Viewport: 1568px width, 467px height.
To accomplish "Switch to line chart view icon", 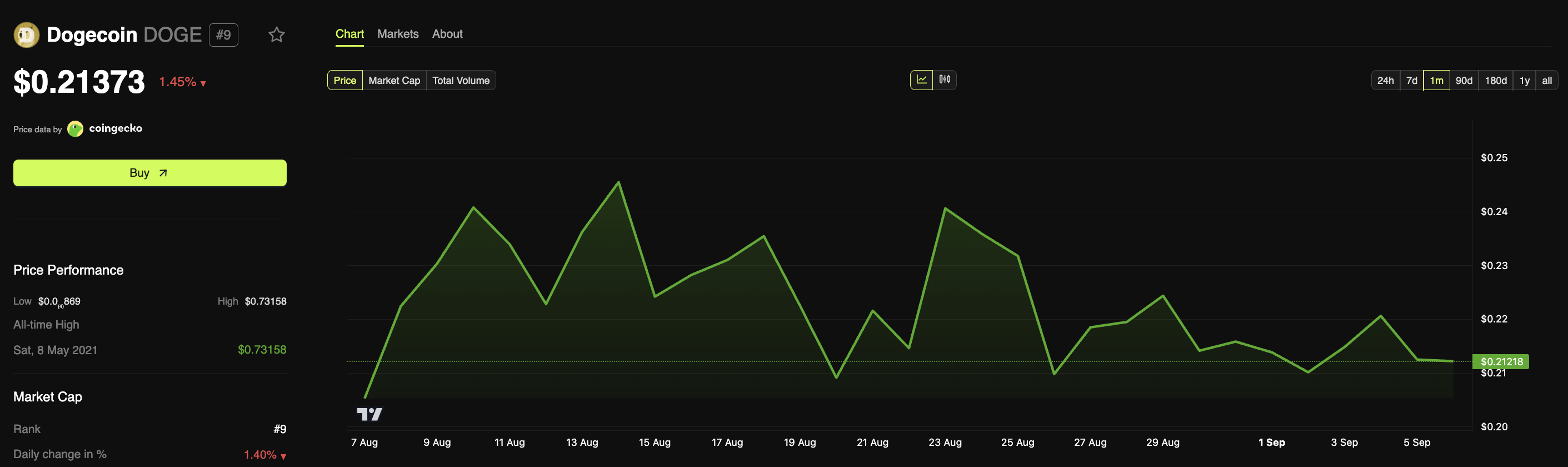I will tap(921, 80).
